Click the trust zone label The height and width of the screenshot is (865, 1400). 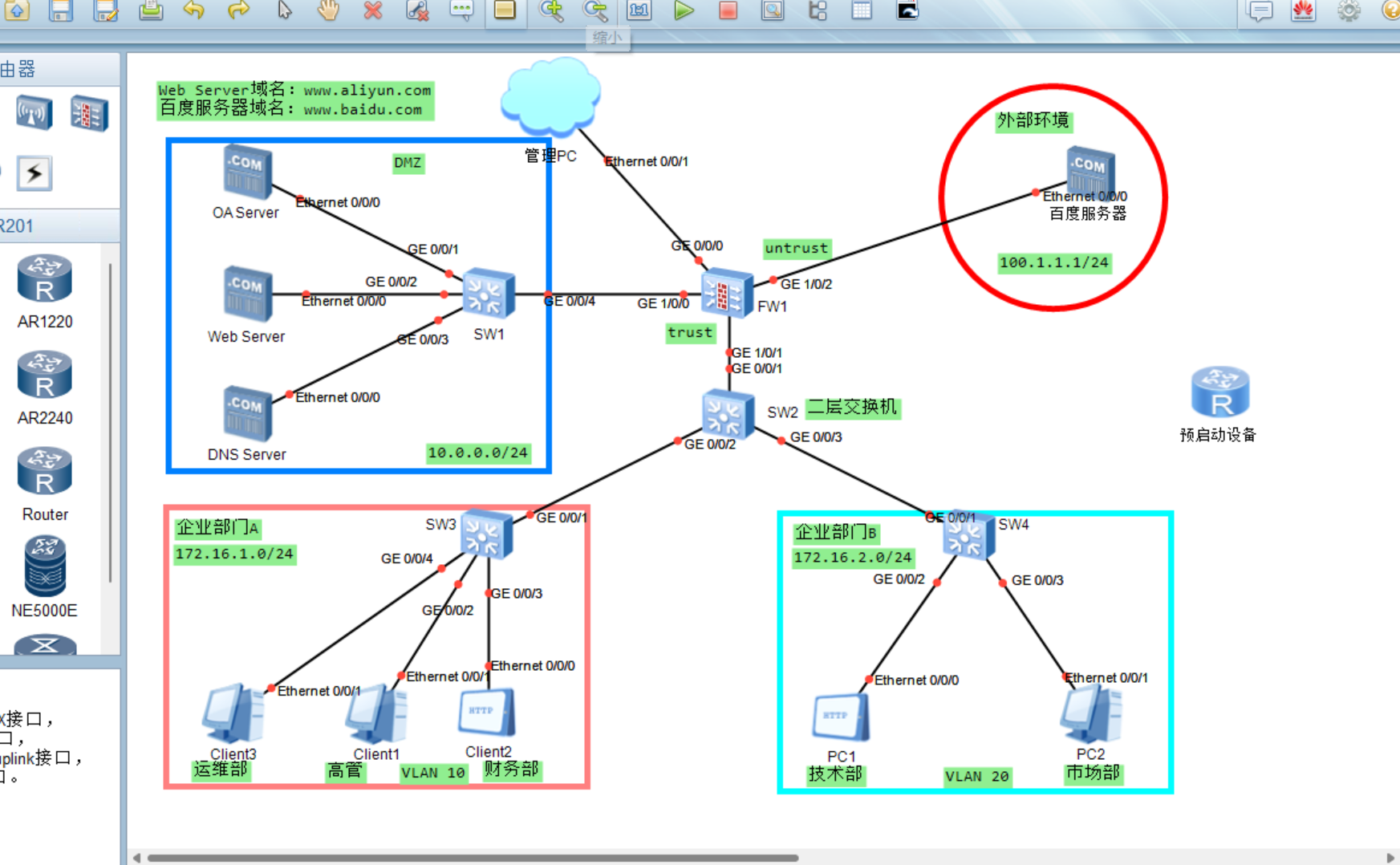pyautogui.click(x=690, y=332)
